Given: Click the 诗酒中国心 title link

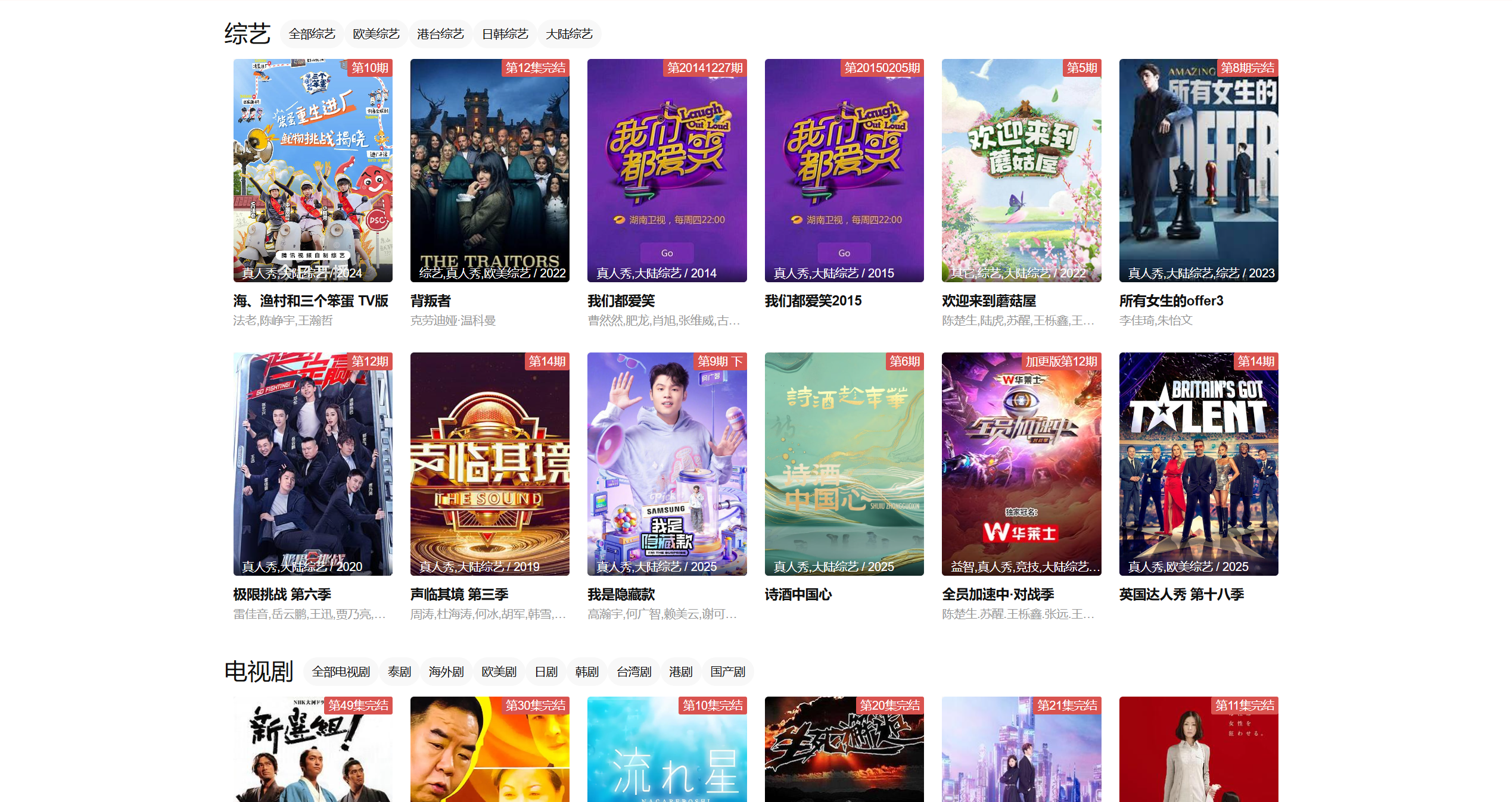Looking at the screenshot, I should click(798, 594).
